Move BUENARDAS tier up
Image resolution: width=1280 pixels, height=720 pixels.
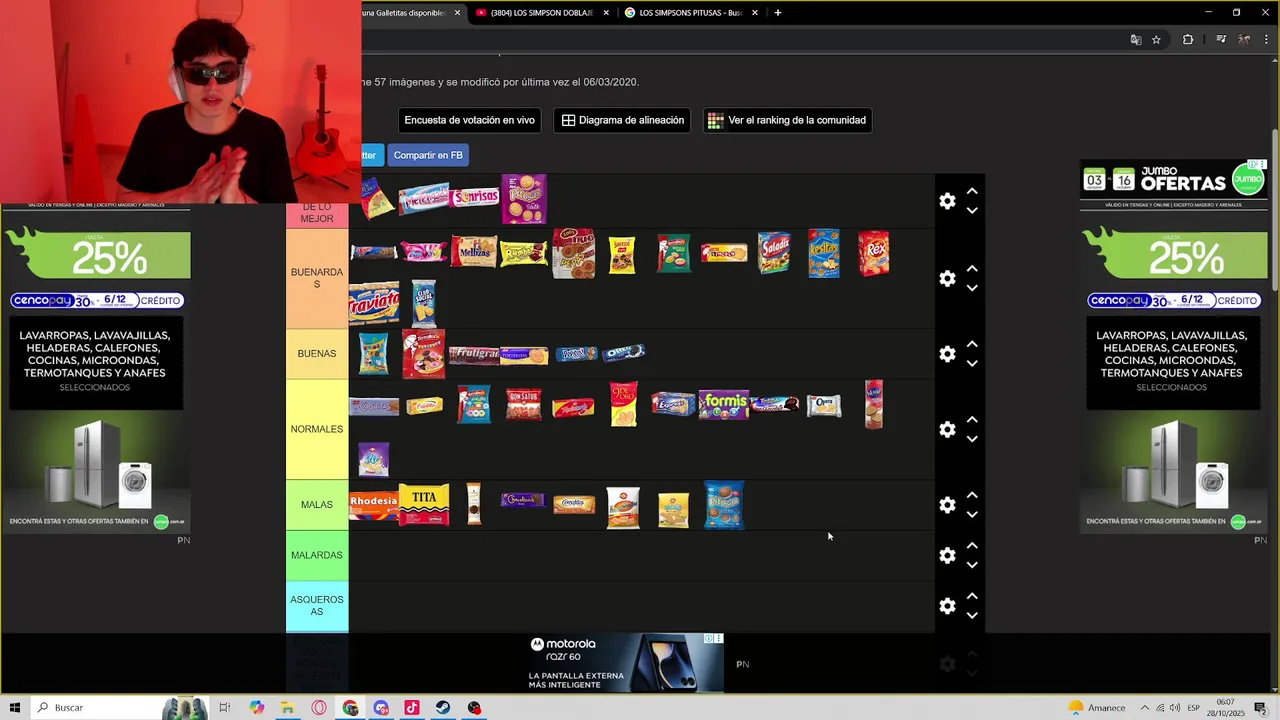point(972,268)
